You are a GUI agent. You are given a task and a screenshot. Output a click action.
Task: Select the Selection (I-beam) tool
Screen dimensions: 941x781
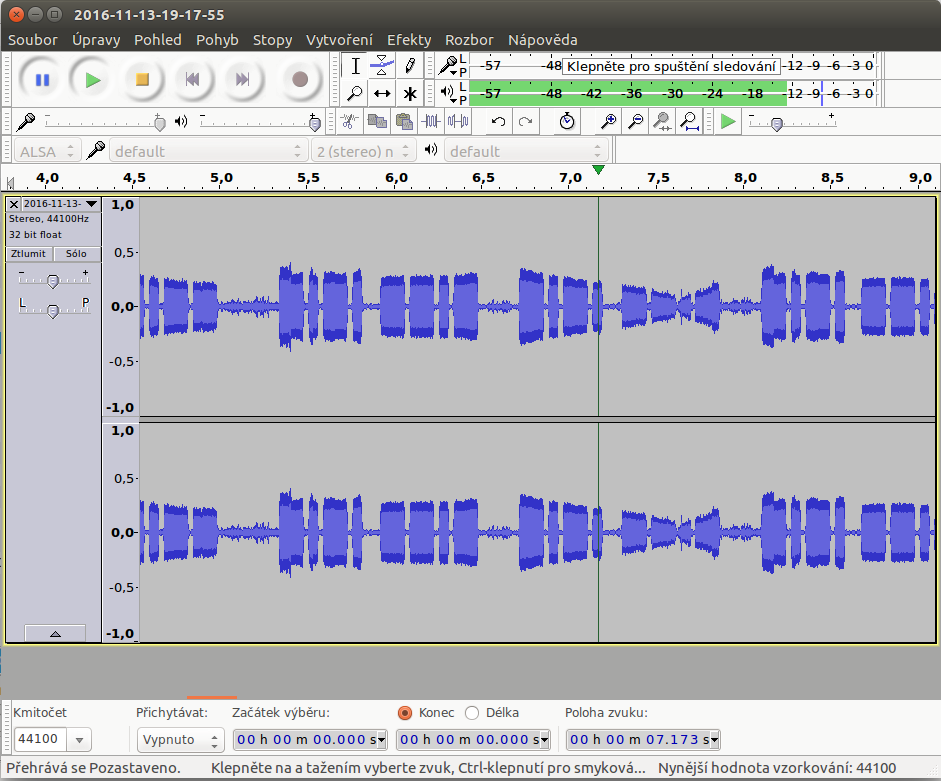[355, 66]
